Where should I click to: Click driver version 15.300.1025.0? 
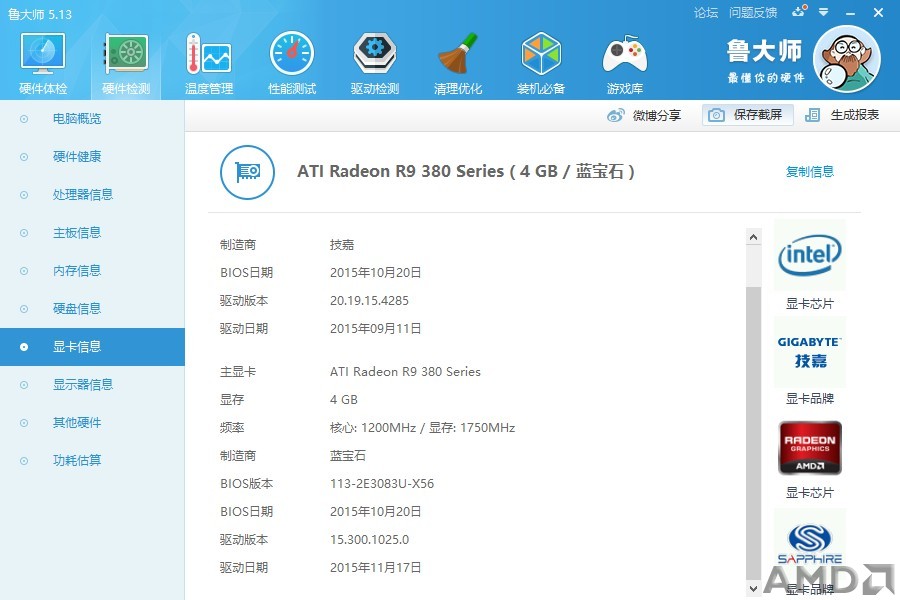coord(369,540)
